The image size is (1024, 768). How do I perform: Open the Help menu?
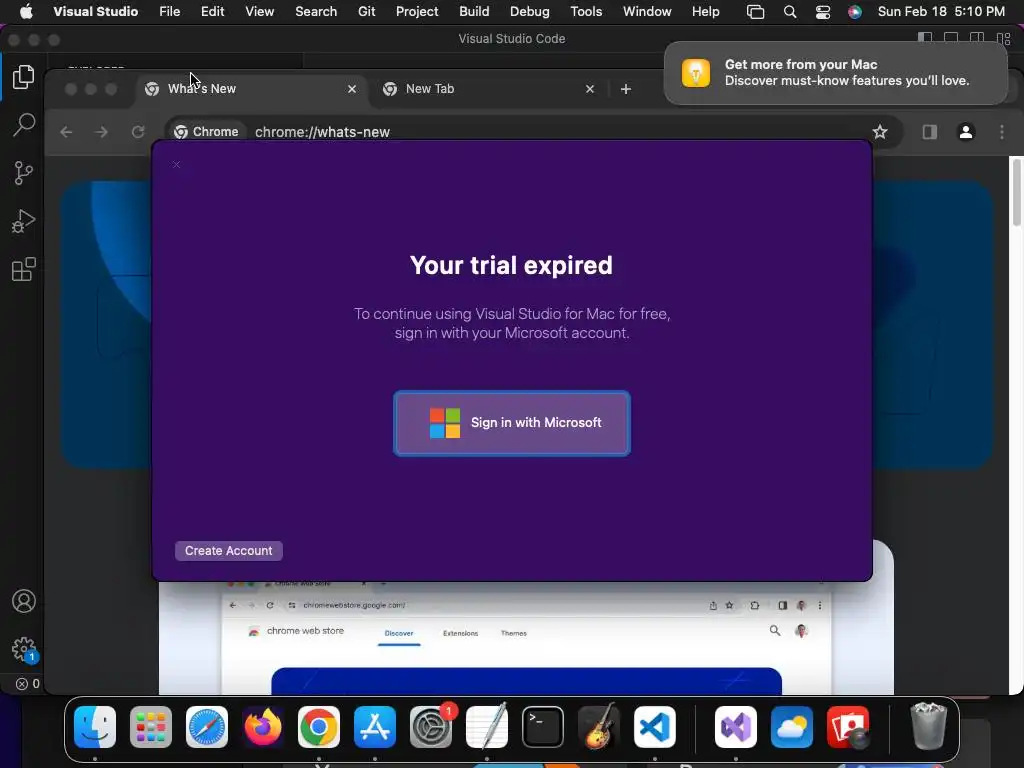[x=705, y=12]
